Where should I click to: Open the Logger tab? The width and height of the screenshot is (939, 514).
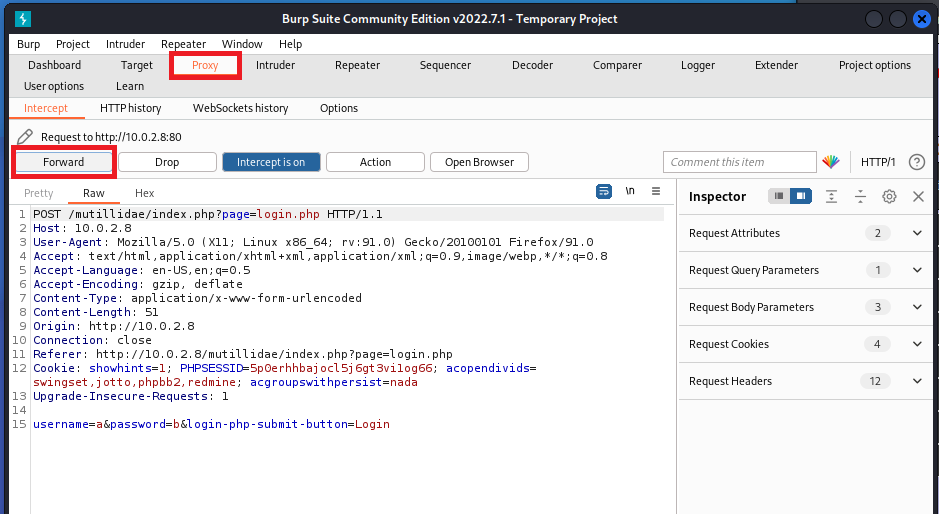(698, 65)
